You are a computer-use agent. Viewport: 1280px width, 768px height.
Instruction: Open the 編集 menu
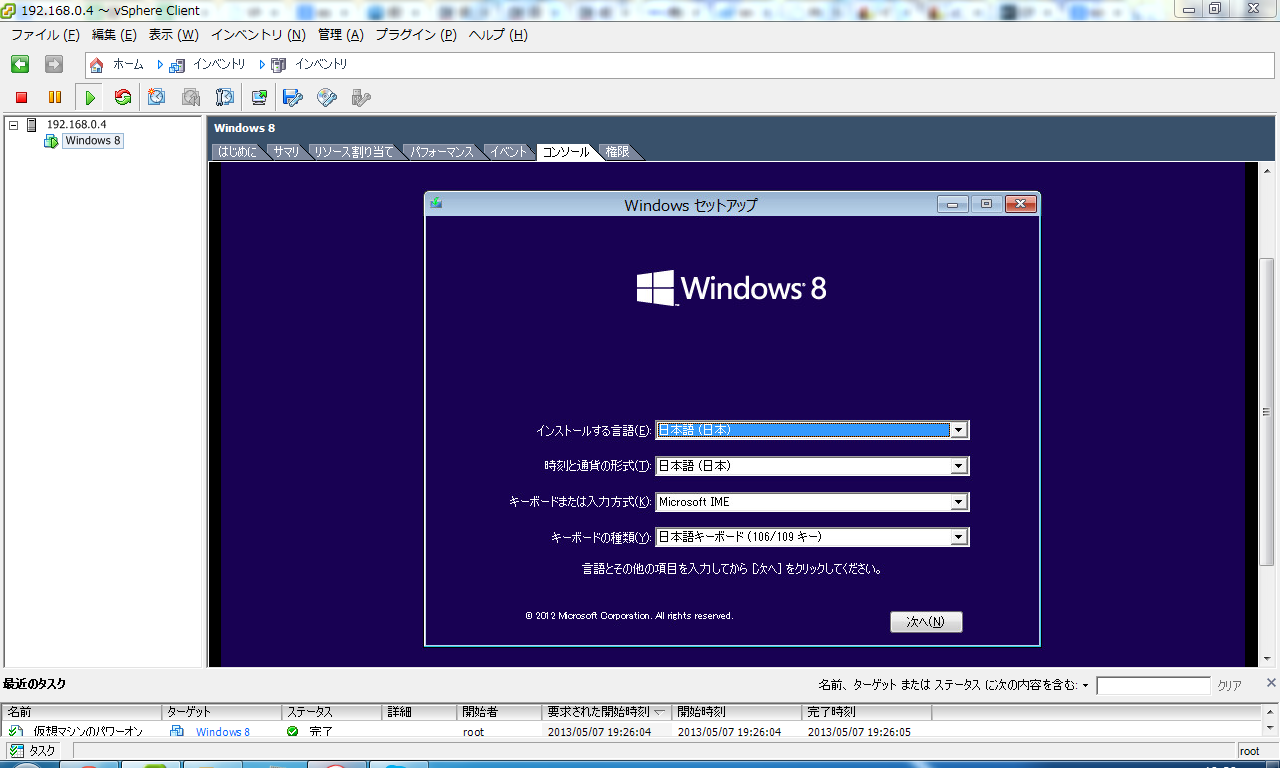(x=114, y=35)
